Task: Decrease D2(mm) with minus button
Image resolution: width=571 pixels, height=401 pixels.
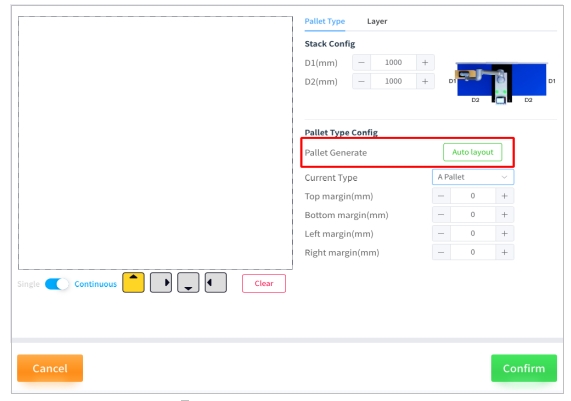Action: coord(361,81)
